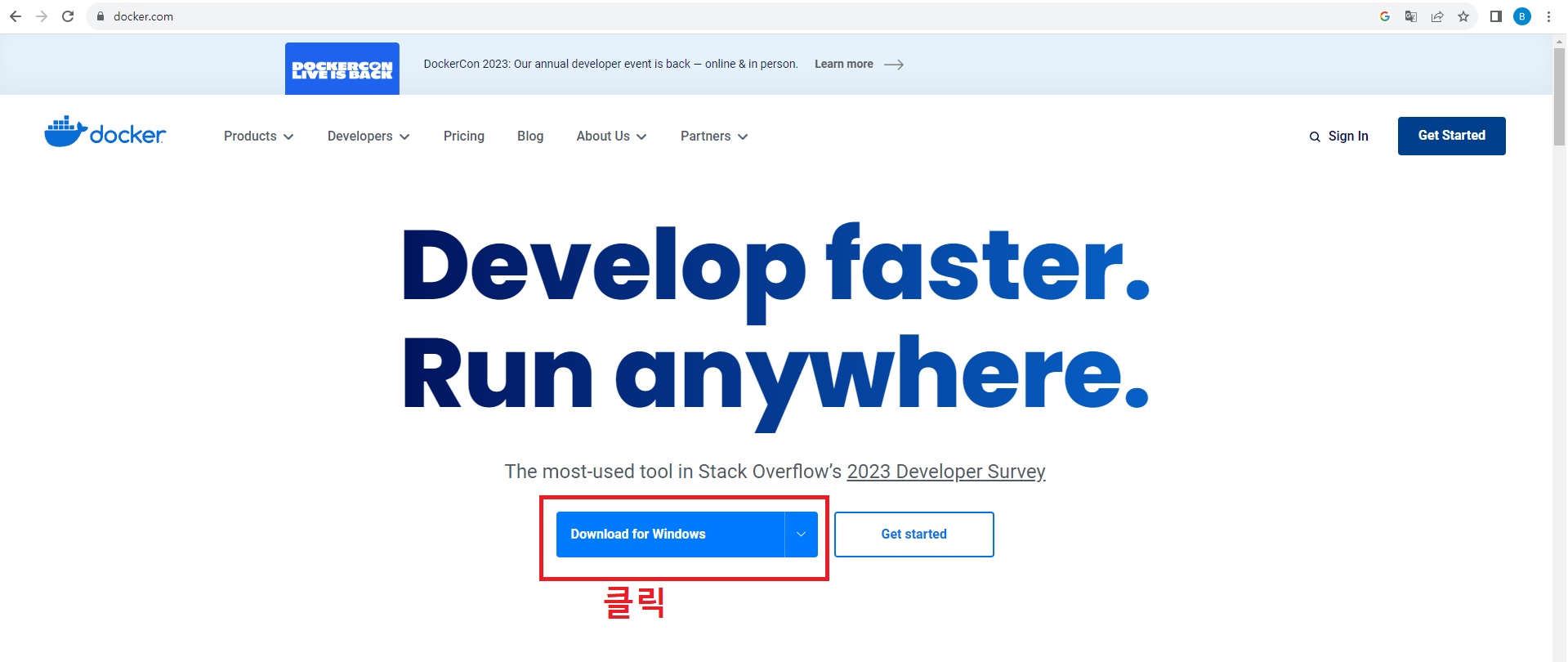The height and width of the screenshot is (662, 1568).
Task: Open the browser side panel icon
Action: point(1496,16)
